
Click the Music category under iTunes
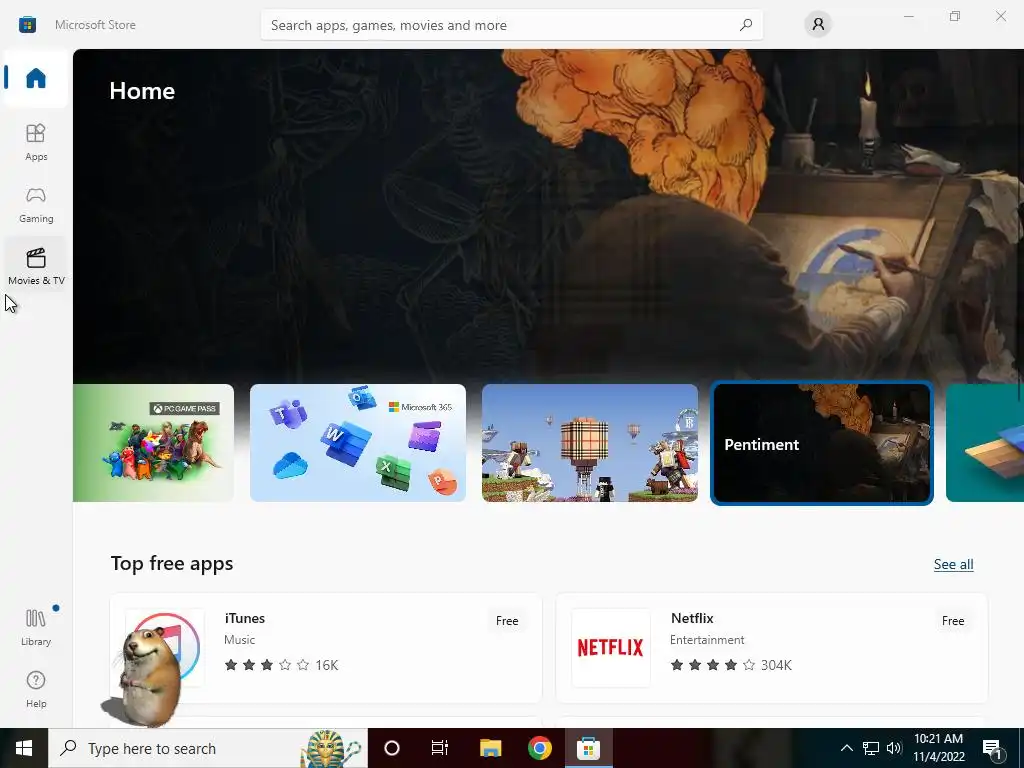(x=240, y=640)
